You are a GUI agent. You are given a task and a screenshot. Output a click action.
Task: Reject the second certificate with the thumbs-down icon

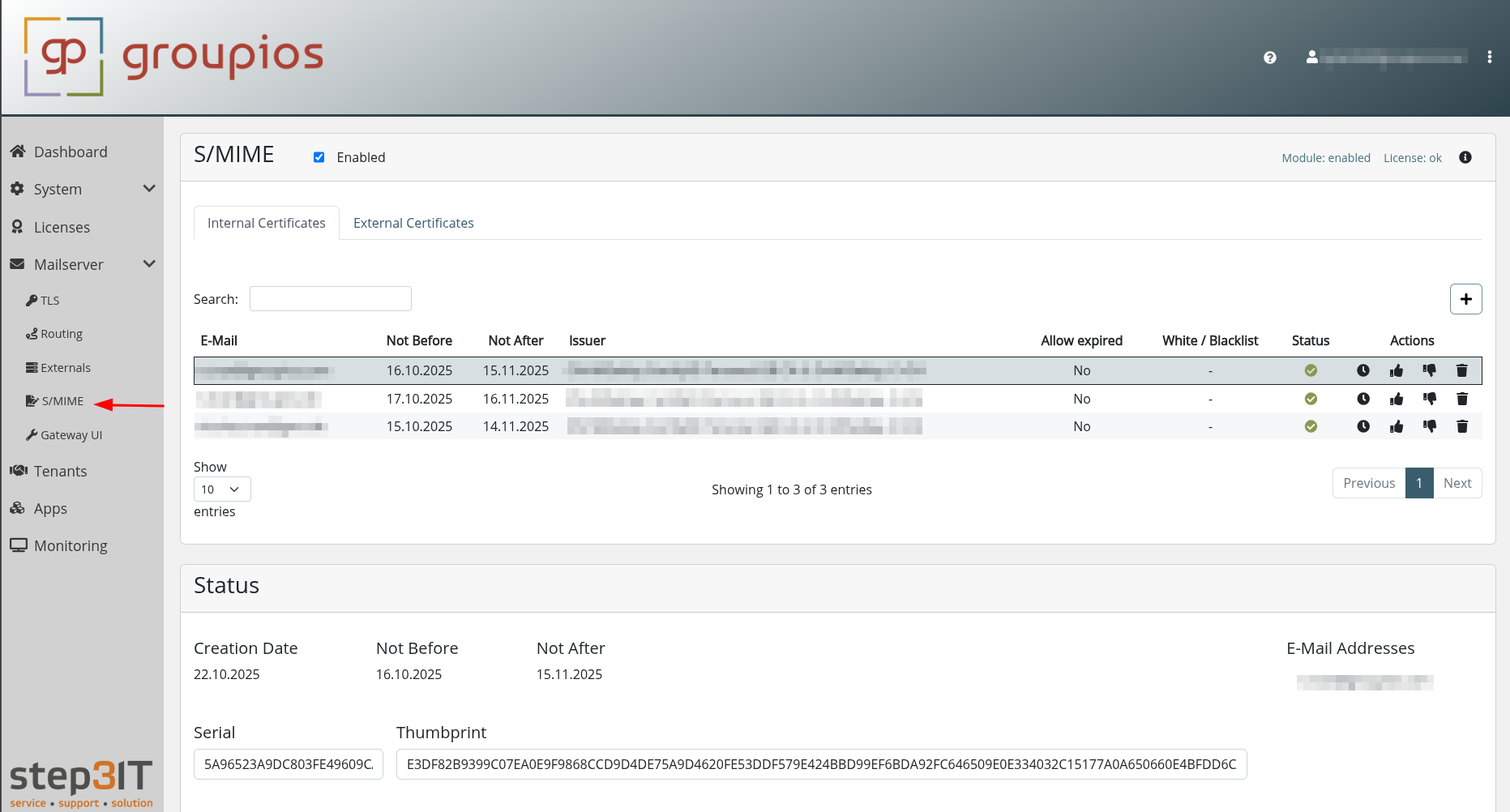[1429, 399]
